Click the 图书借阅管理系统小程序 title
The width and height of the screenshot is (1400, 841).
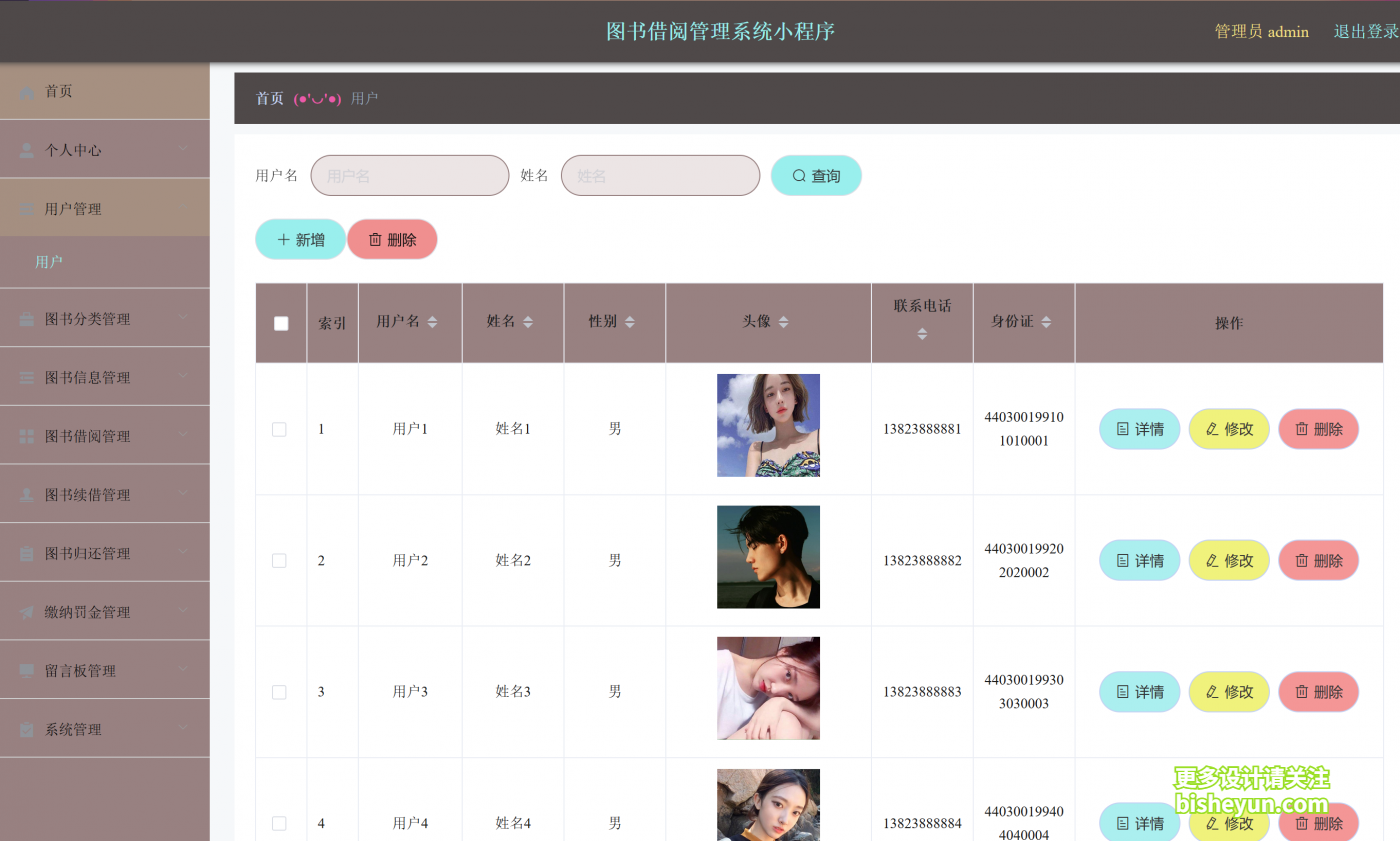(x=720, y=32)
